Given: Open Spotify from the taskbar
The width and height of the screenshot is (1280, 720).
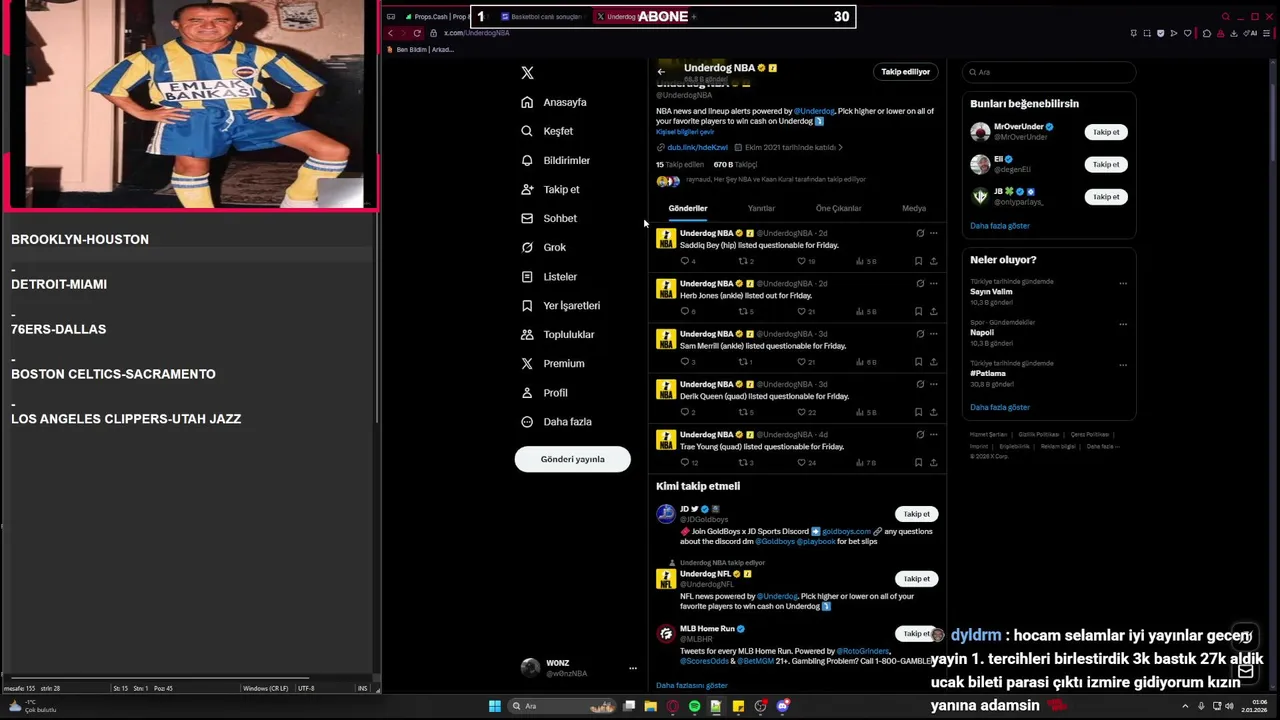Looking at the screenshot, I should coord(694,706).
